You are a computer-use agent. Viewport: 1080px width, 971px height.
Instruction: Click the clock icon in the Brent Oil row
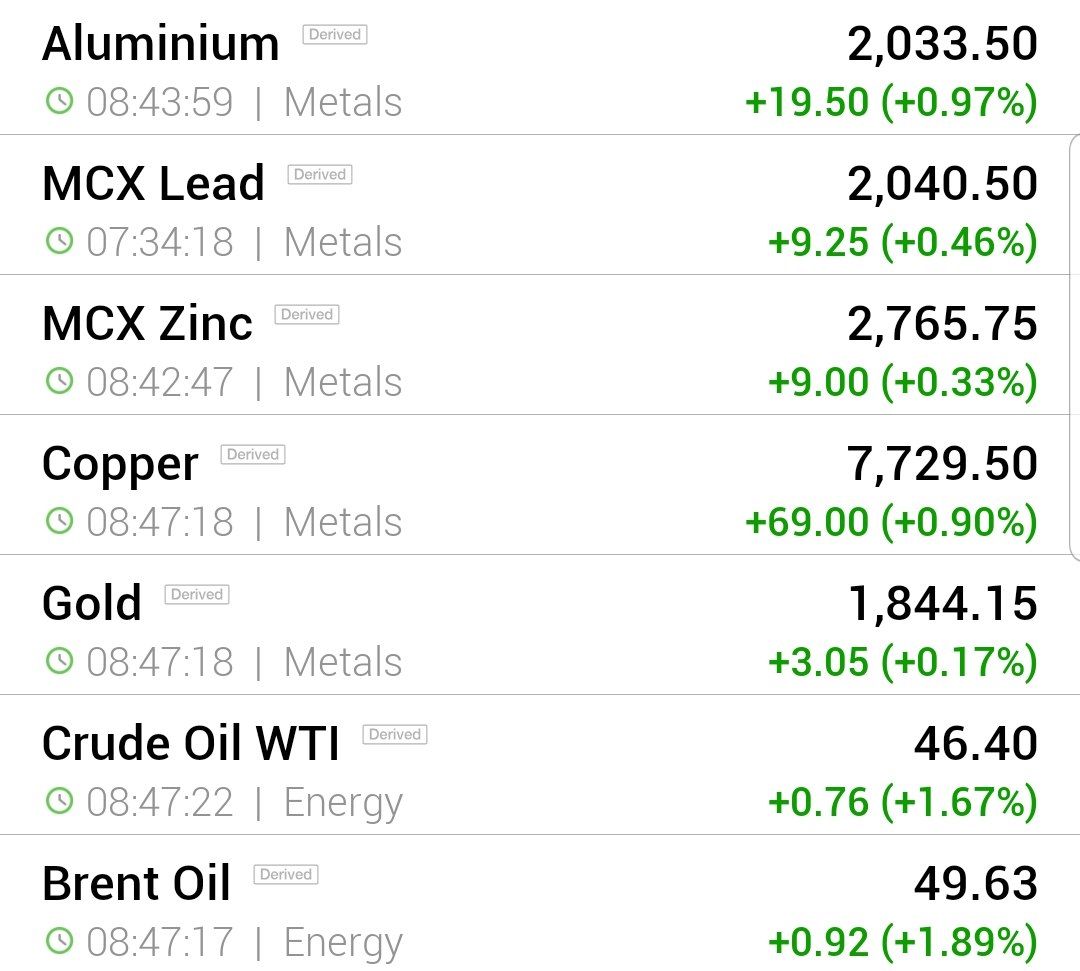click(59, 941)
